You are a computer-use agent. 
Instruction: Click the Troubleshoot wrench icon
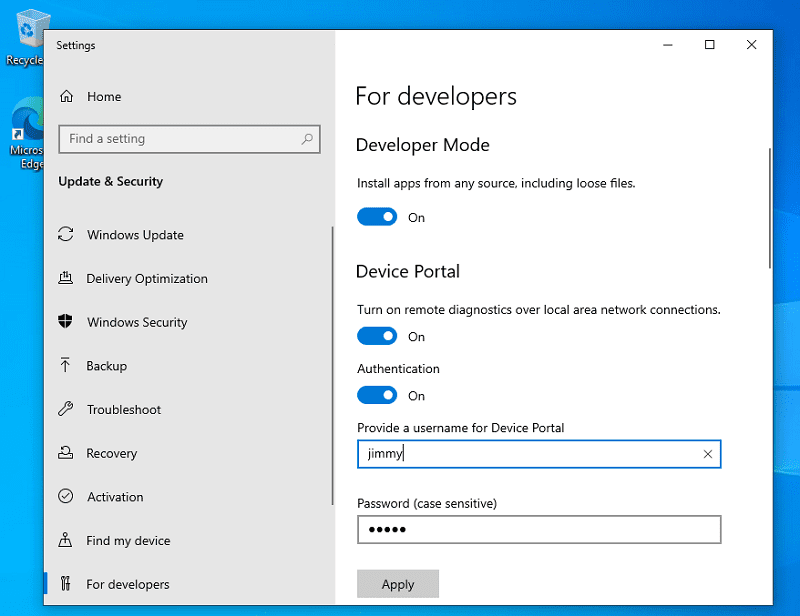pos(65,409)
